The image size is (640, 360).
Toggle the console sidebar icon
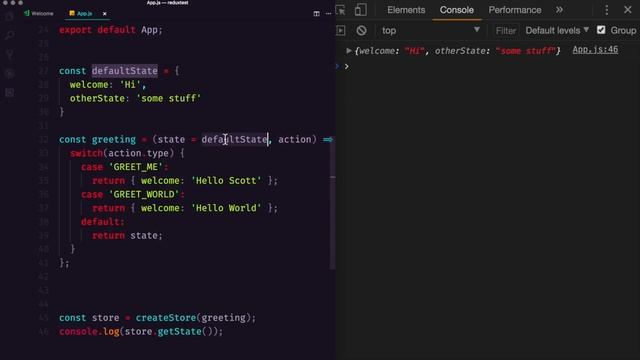click(340, 31)
